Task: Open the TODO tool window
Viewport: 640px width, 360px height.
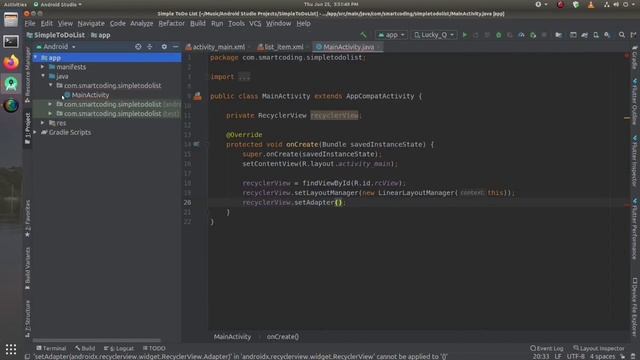Action: (x=154, y=348)
